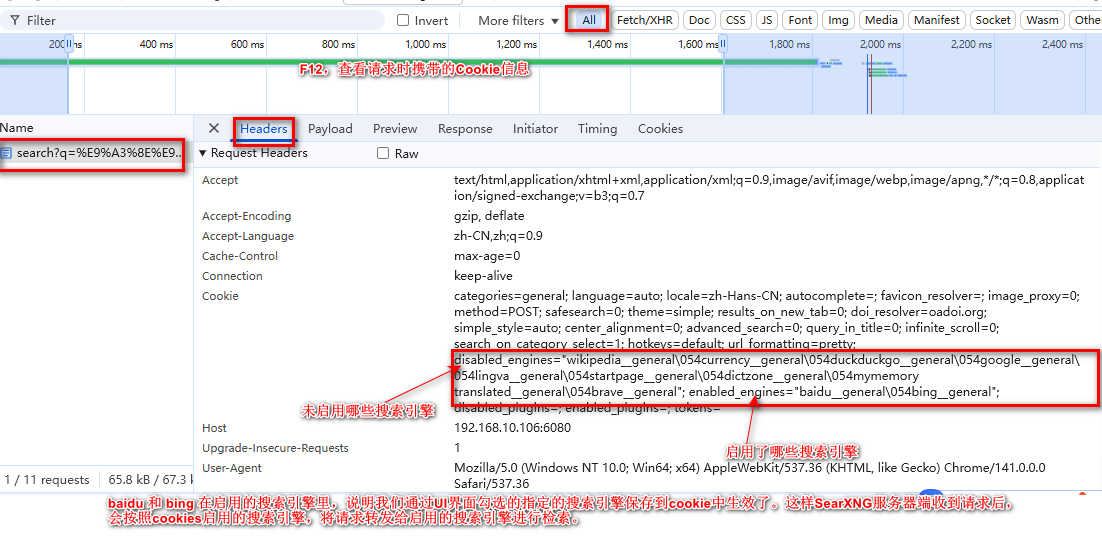Click the Cookie header name

[x=220, y=296]
